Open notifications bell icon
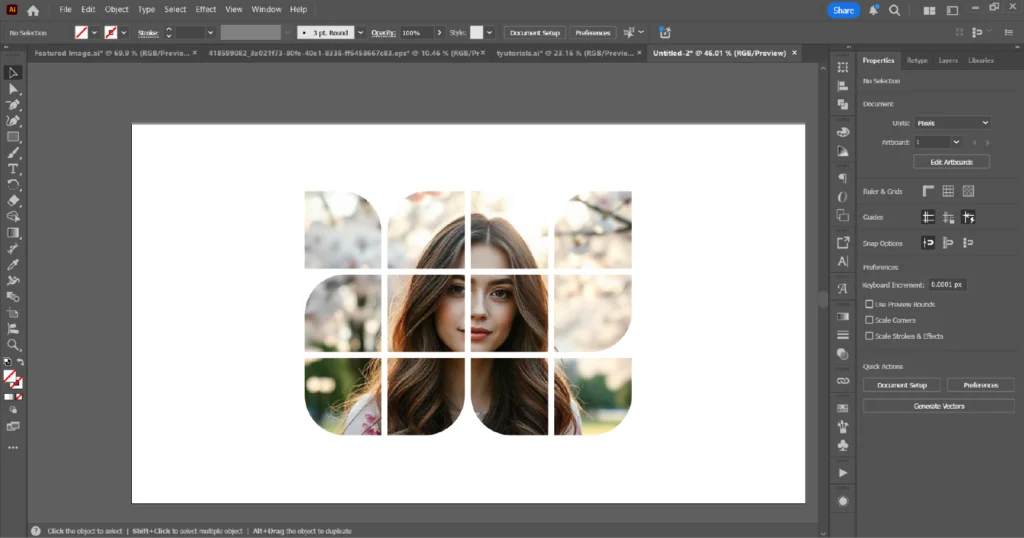This screenshot has width=1024, height=538. tap(873, 10)
